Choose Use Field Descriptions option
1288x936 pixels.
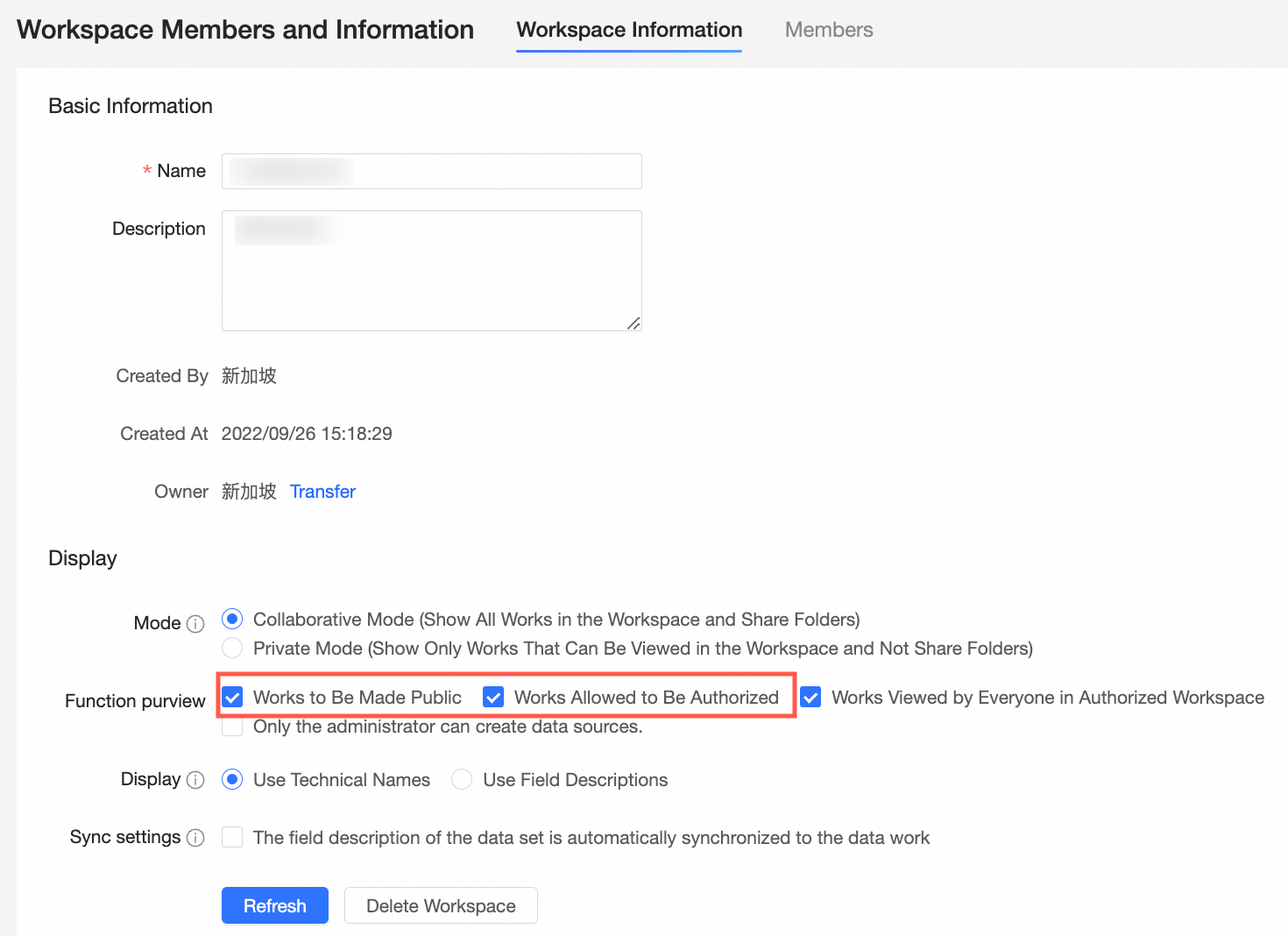pos(462,780)
